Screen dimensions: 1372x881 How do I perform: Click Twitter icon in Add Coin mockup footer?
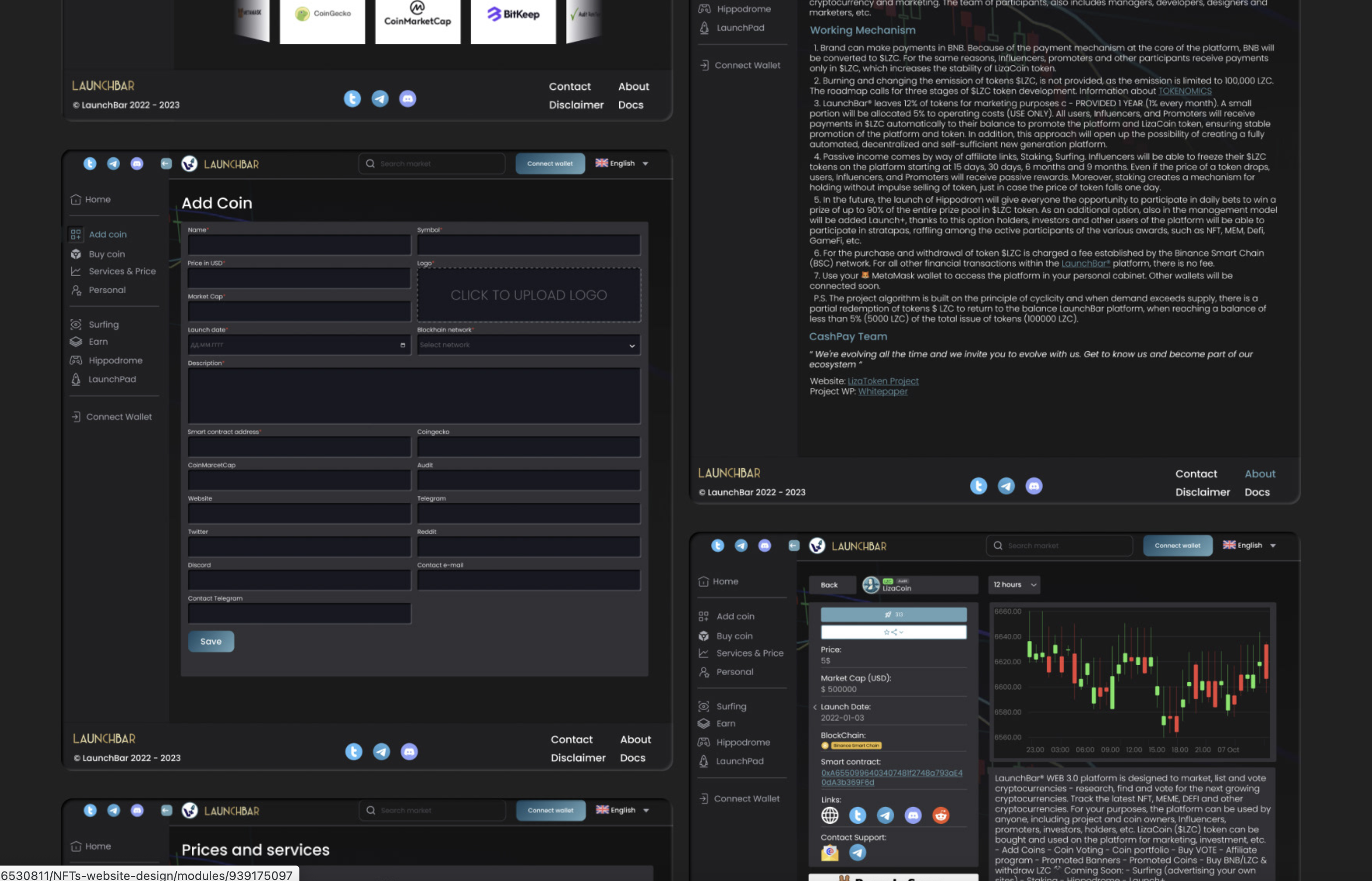point(353,752)
